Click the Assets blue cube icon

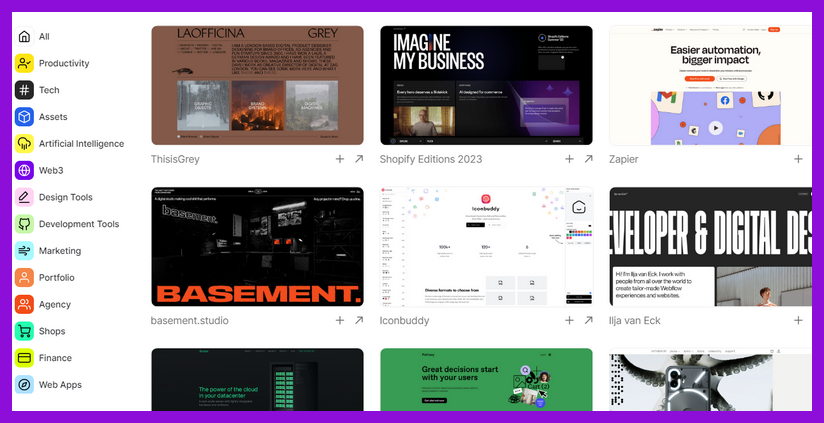coord(24,117)
